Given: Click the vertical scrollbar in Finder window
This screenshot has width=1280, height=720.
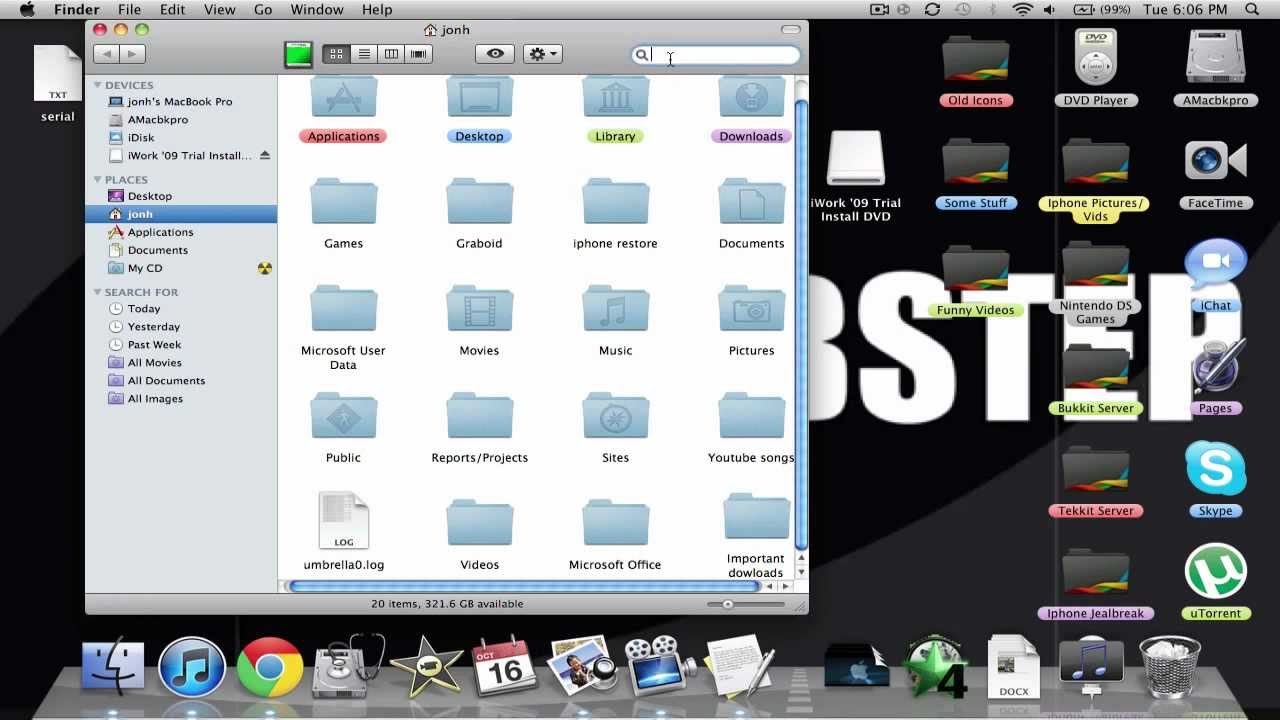Looking at the screenshot, I should click(x=801, y=325).
